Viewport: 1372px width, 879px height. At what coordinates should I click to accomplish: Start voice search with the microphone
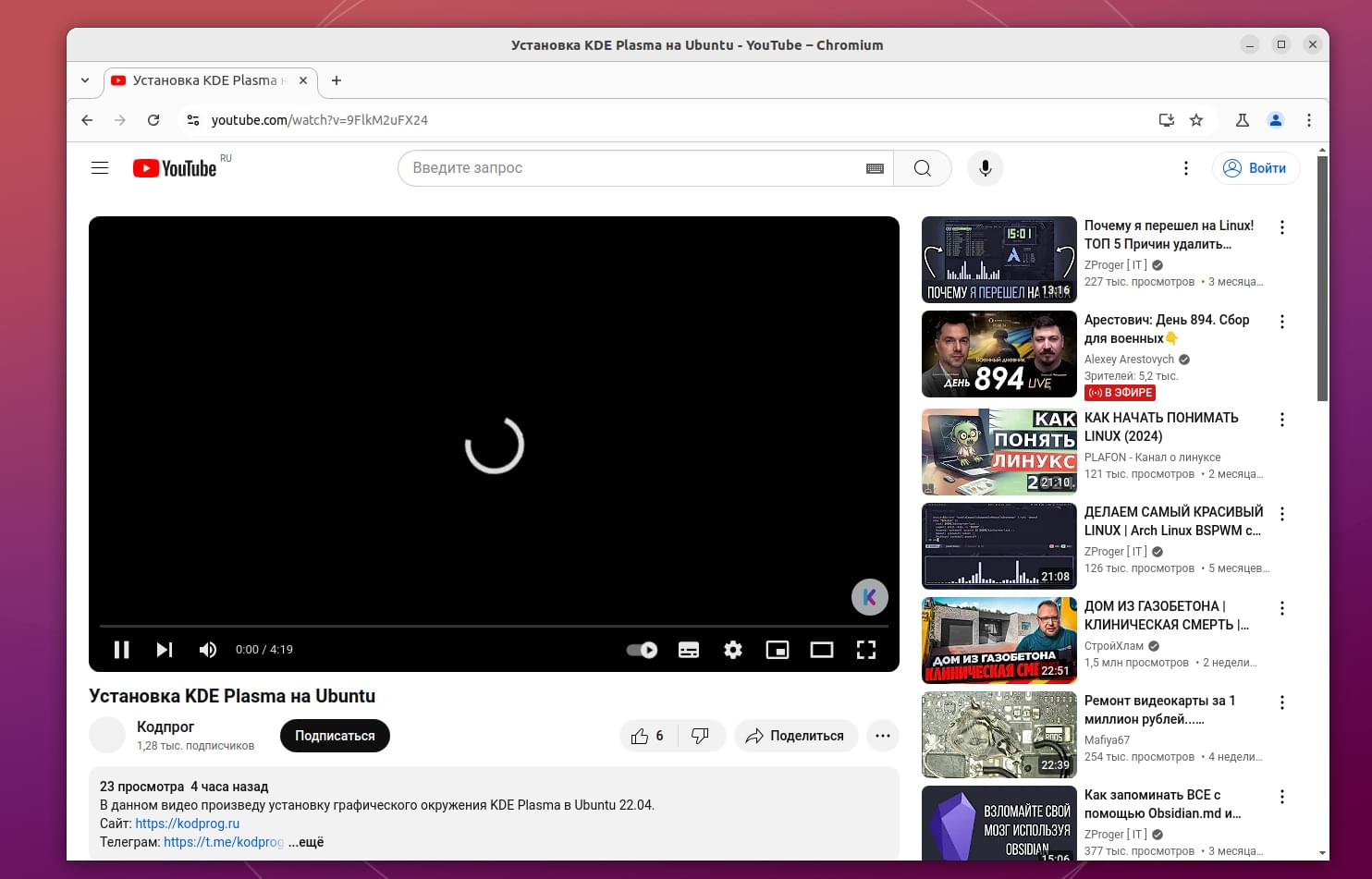pos(986,168)
